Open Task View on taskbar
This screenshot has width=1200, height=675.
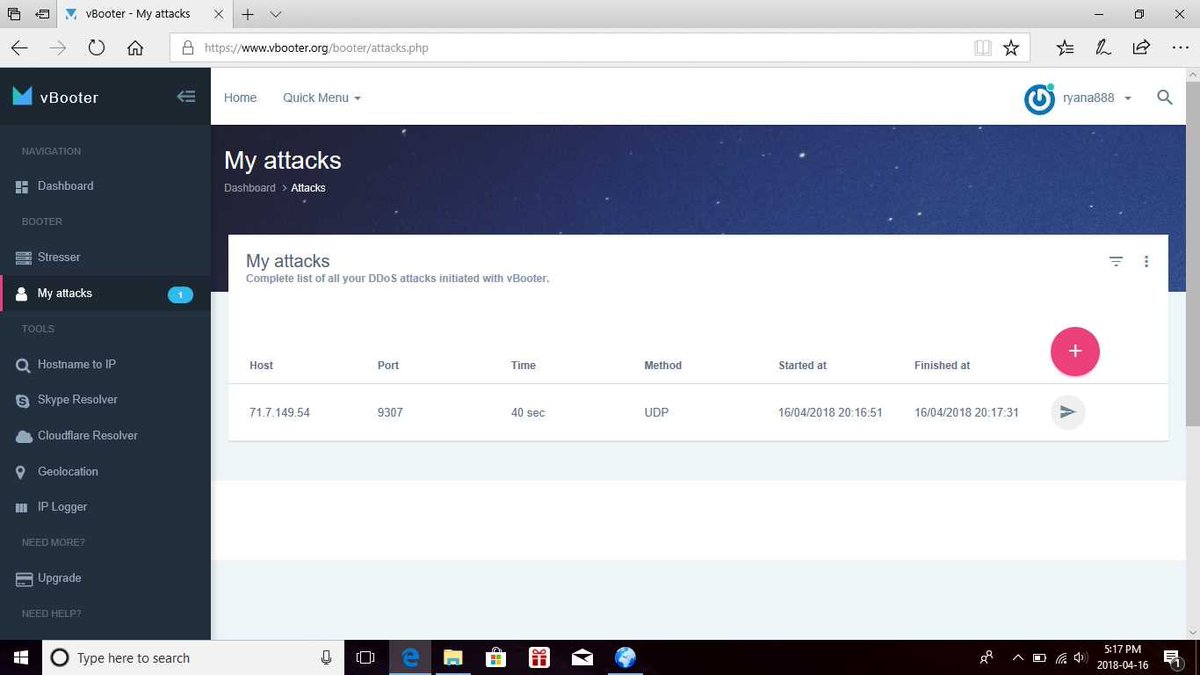point(366,658)
